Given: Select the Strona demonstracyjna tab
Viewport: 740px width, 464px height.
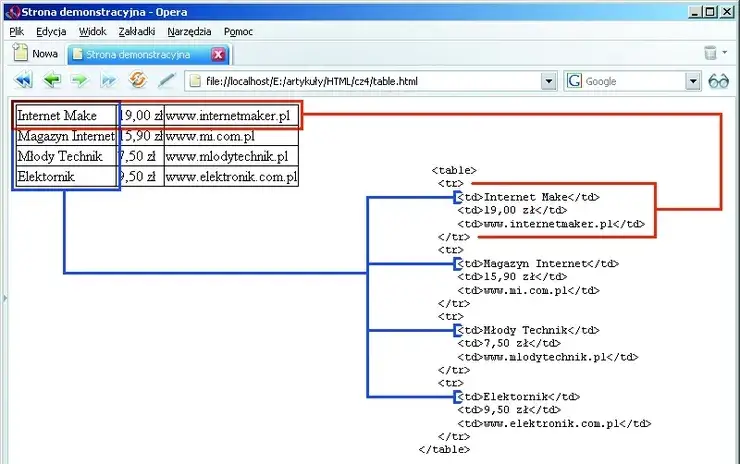Looking at the screenshot, I should coord(138,54).
